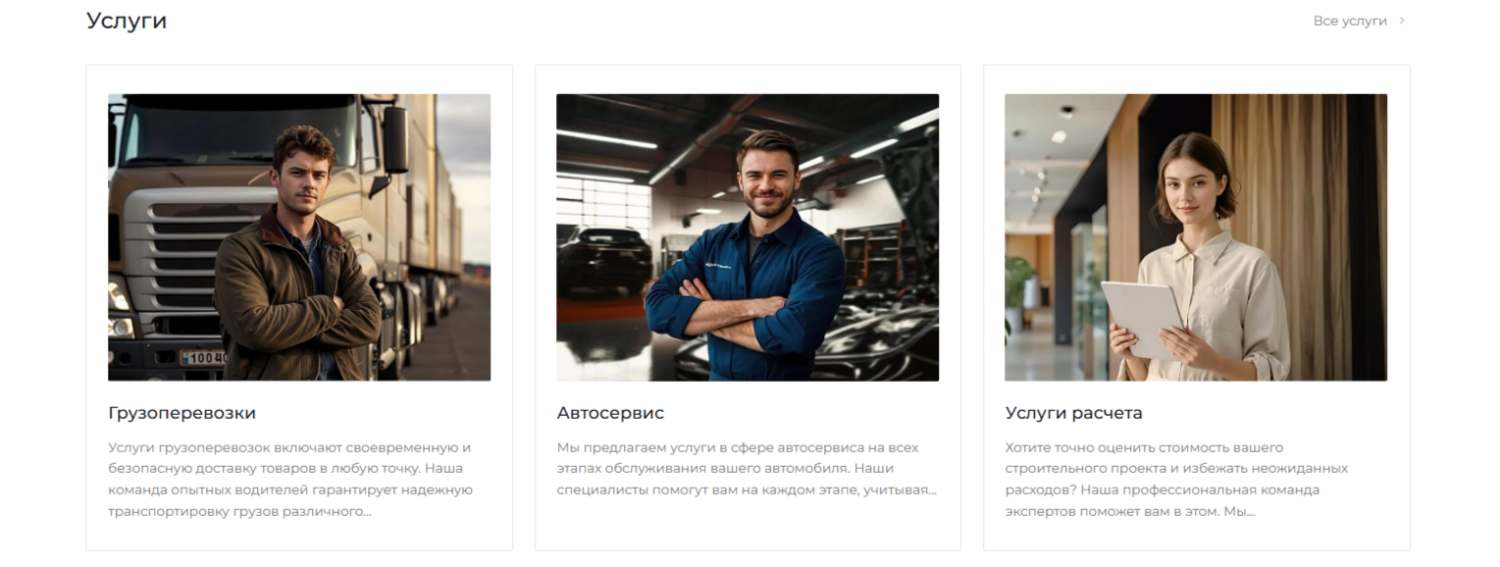Select the mechanic photo in Автосервис card

(747, 237)
